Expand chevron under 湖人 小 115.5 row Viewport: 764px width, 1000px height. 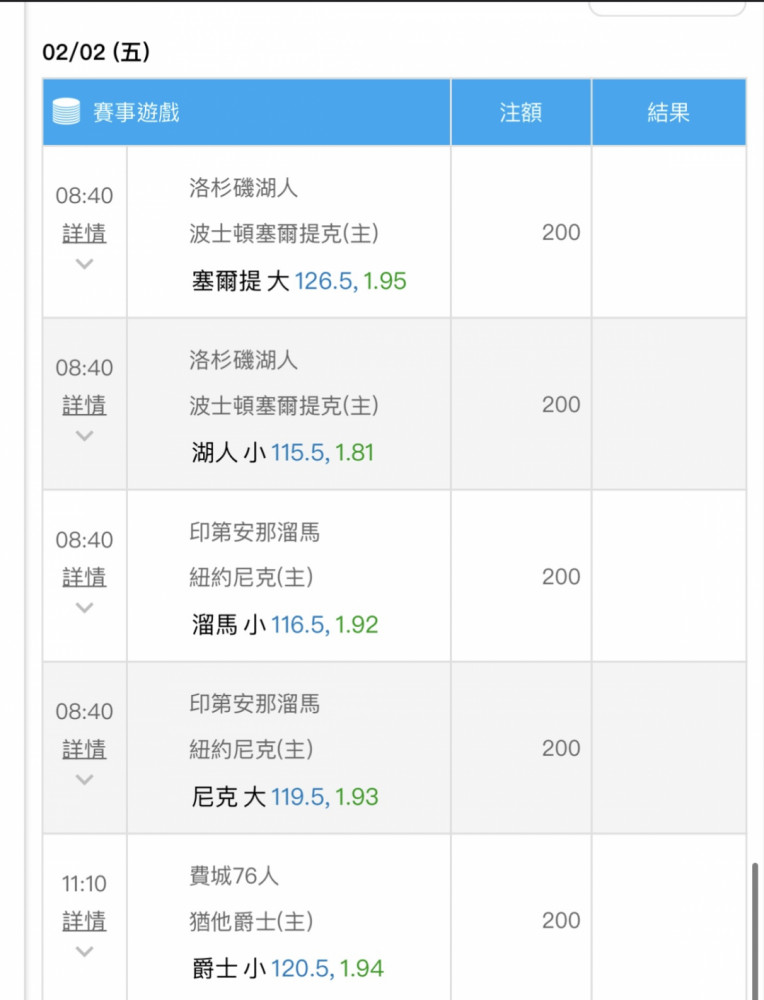pos(84,436)
